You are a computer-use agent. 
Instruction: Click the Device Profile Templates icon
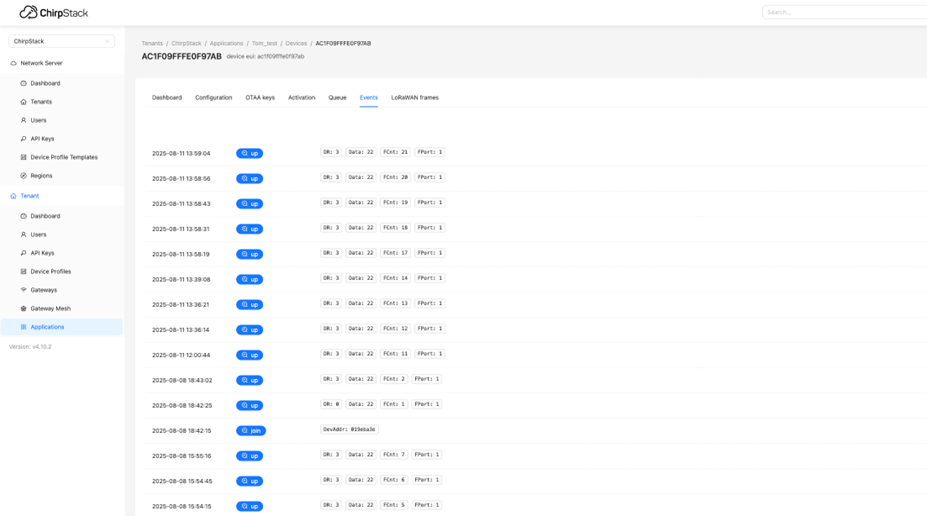(x=23, y=157)
